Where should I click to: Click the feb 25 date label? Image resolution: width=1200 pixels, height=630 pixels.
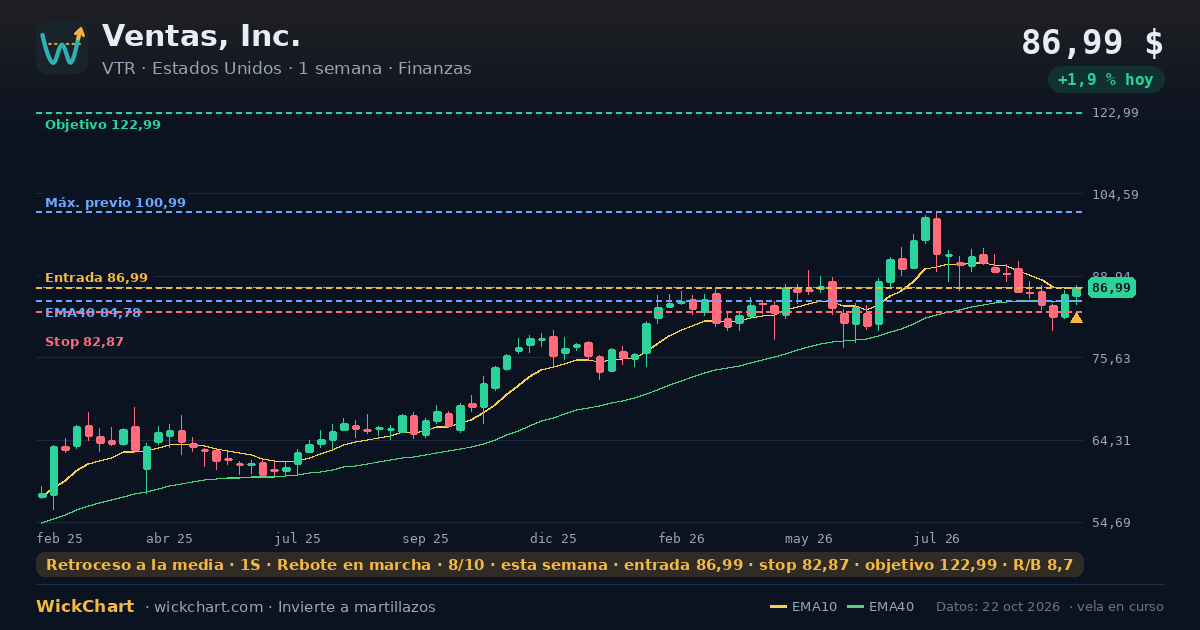[x=60, y=539]
